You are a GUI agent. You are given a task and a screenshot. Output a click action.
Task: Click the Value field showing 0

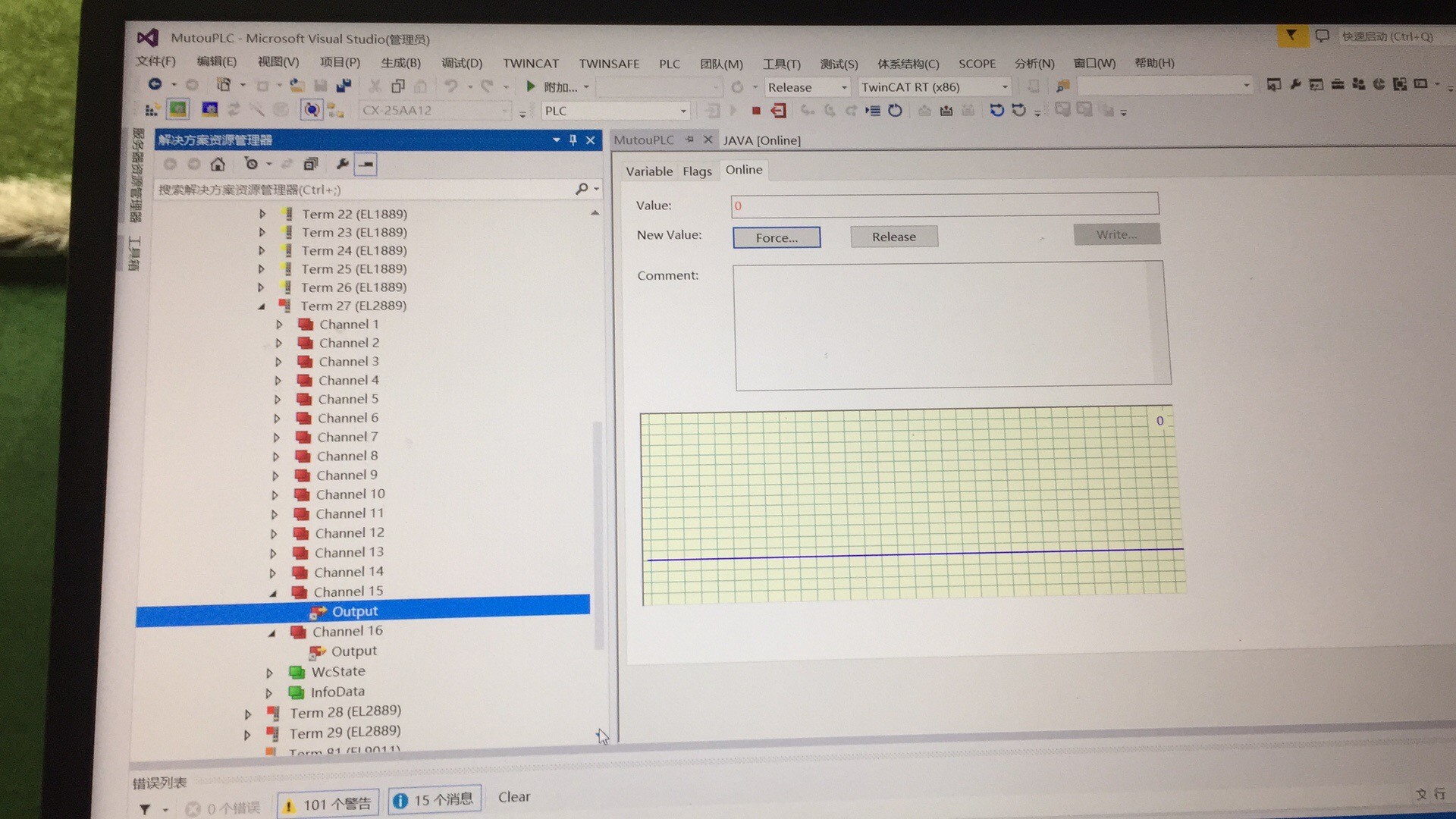(945, 204)
